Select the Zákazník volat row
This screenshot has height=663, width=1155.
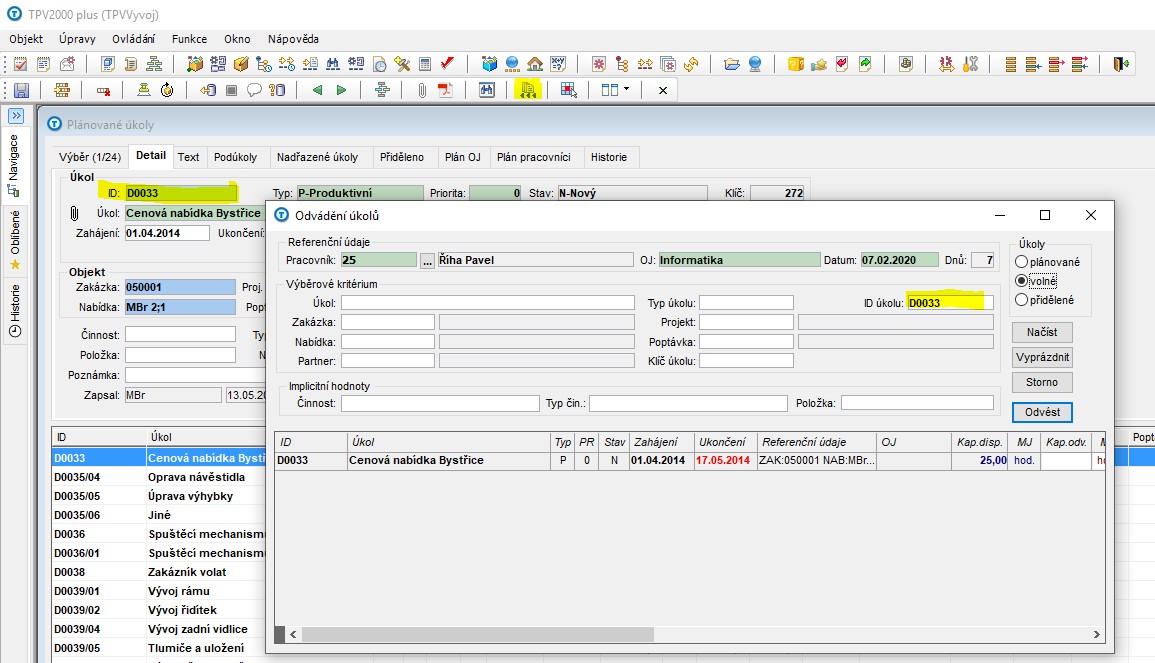coord(158,572)
